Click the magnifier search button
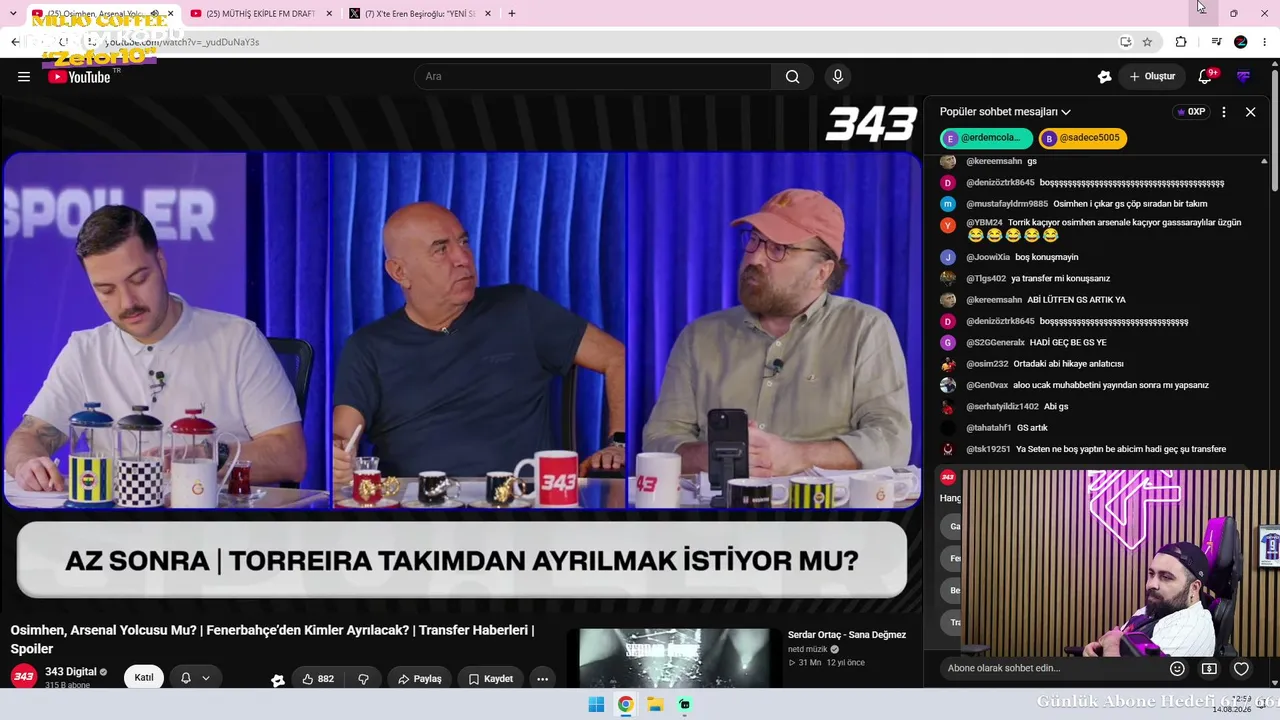Screen dimensions: 1280x720 [793, 77]
